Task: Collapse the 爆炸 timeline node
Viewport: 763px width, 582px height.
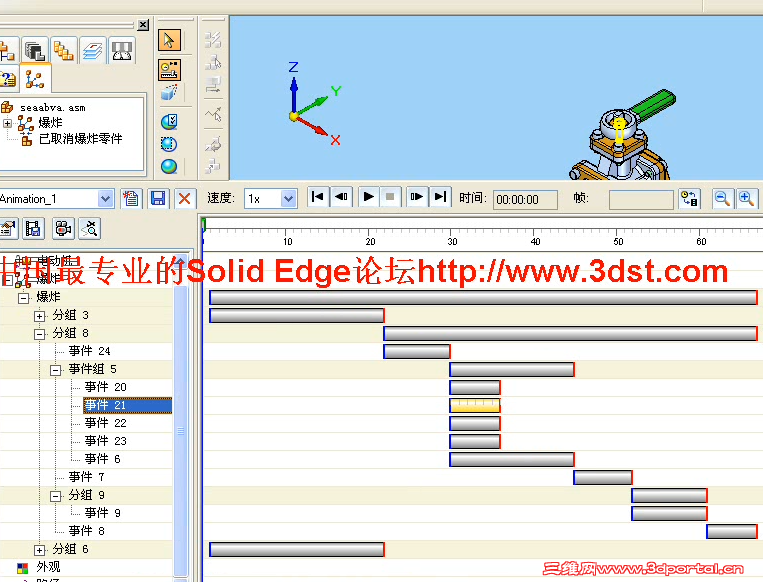Action: (23, 298)
